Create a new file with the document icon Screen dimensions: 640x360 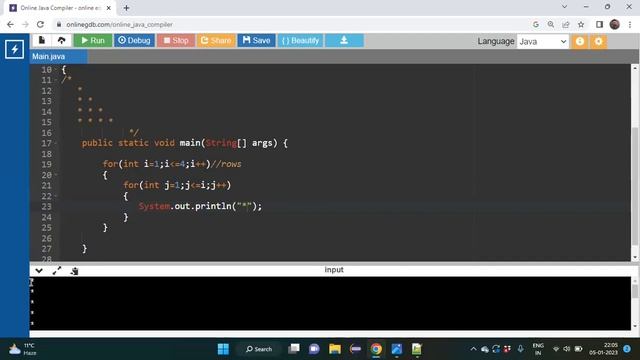click(x=42, y=40)
